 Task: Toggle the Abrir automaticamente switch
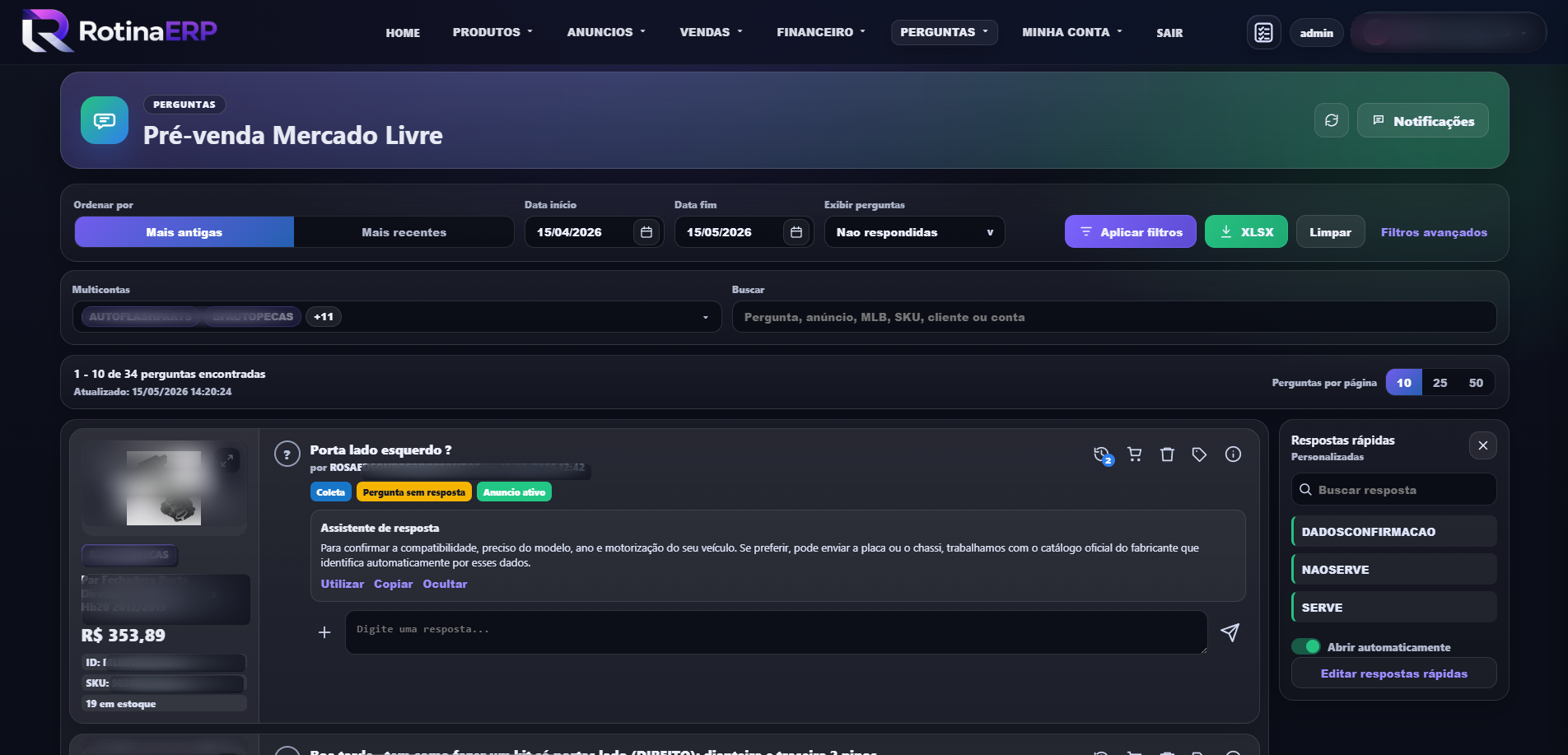[1306, 647]
